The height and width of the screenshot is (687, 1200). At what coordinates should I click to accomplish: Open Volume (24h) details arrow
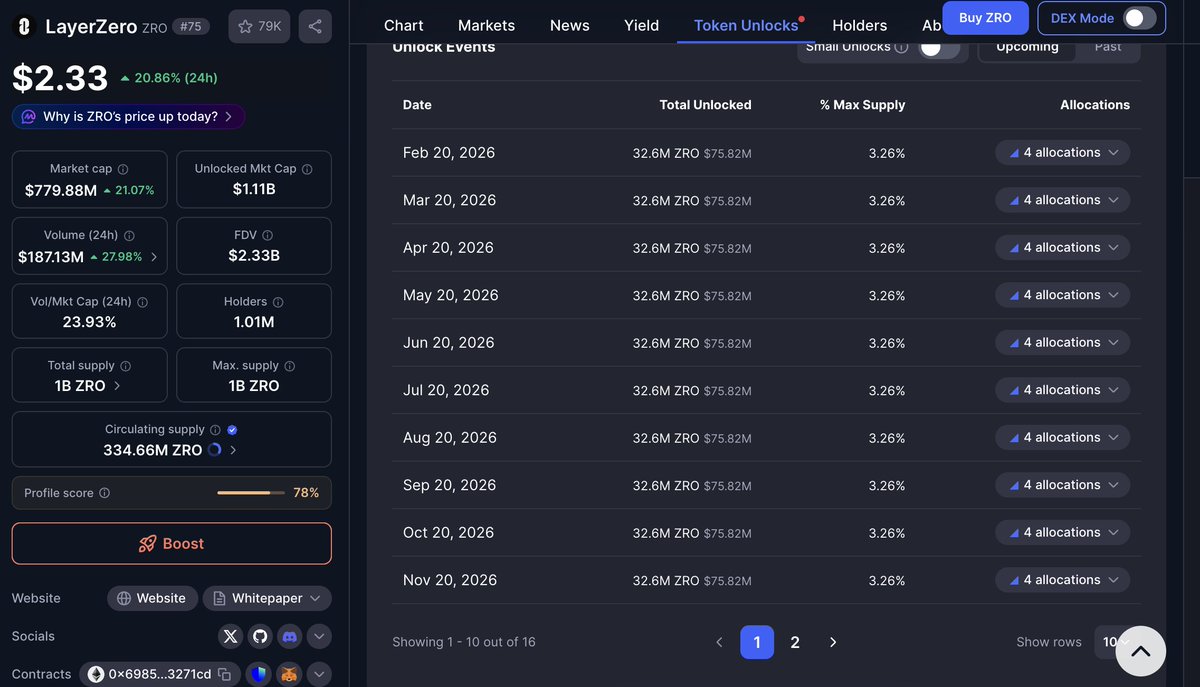point(153,257)
